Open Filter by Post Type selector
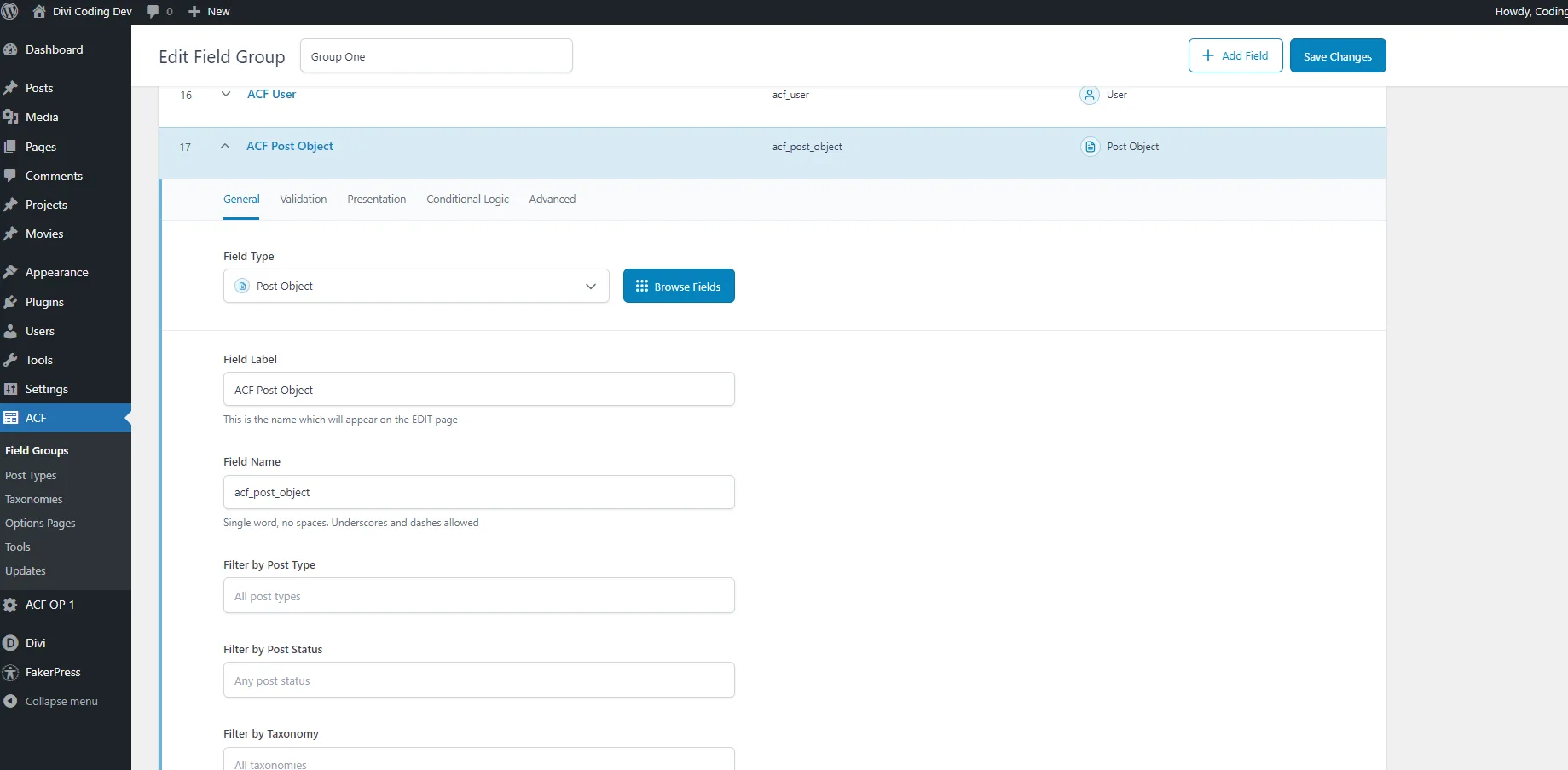The image size is (1568, 770). 478,596
